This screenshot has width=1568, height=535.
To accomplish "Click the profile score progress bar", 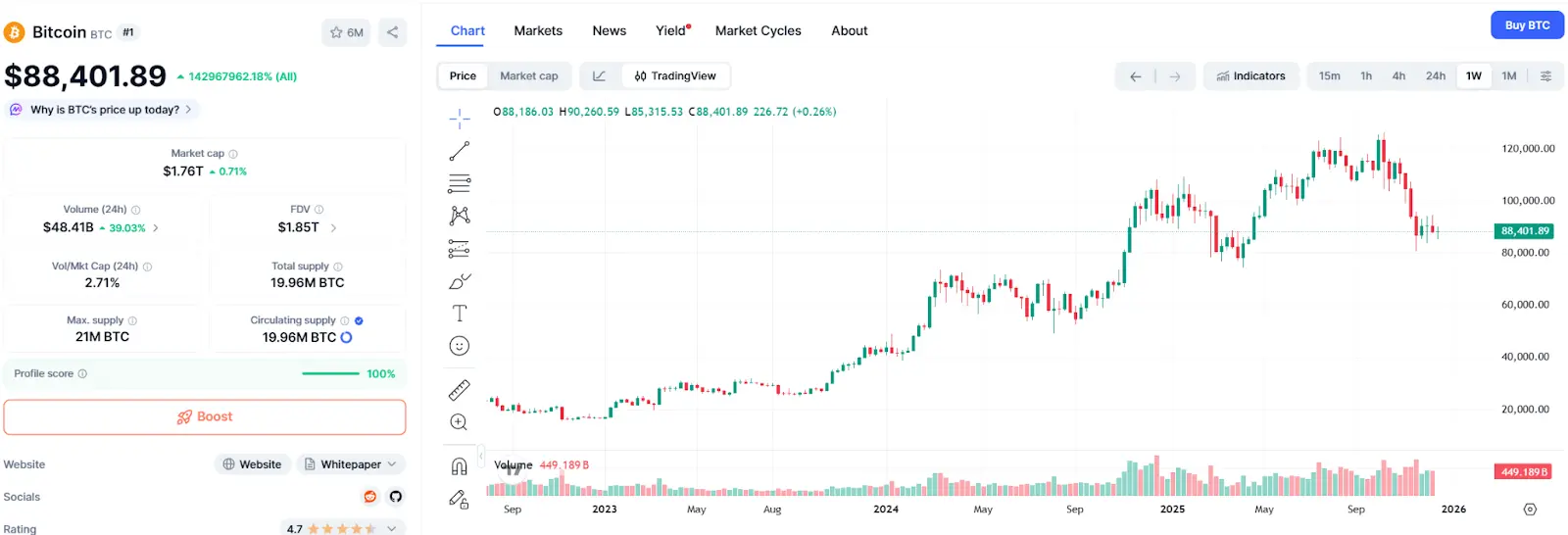I will [330, 373].
